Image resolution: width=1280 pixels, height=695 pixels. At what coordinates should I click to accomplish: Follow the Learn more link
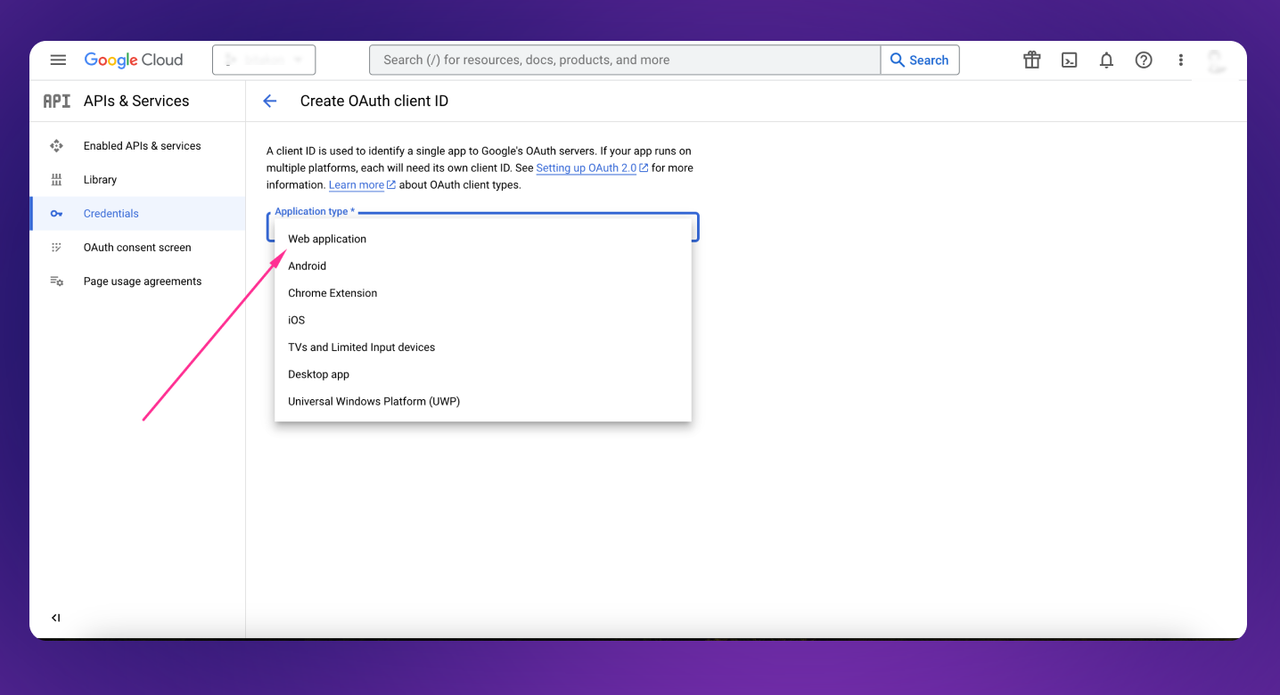click(x=356, y=185)
